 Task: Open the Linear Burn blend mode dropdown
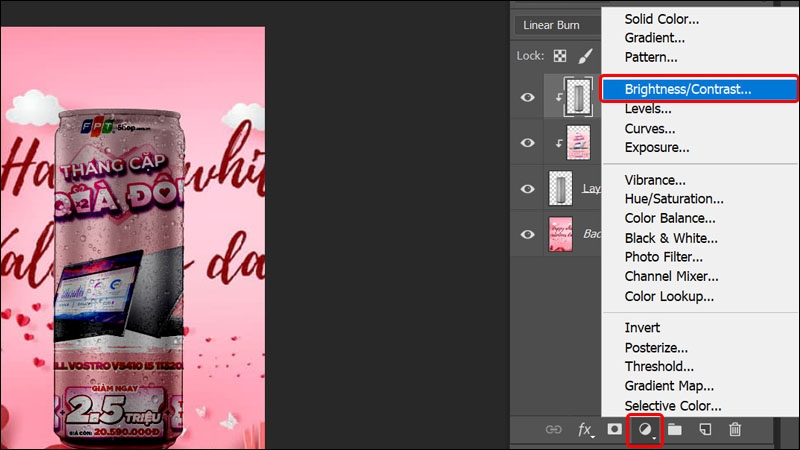[x=557, y=25]
